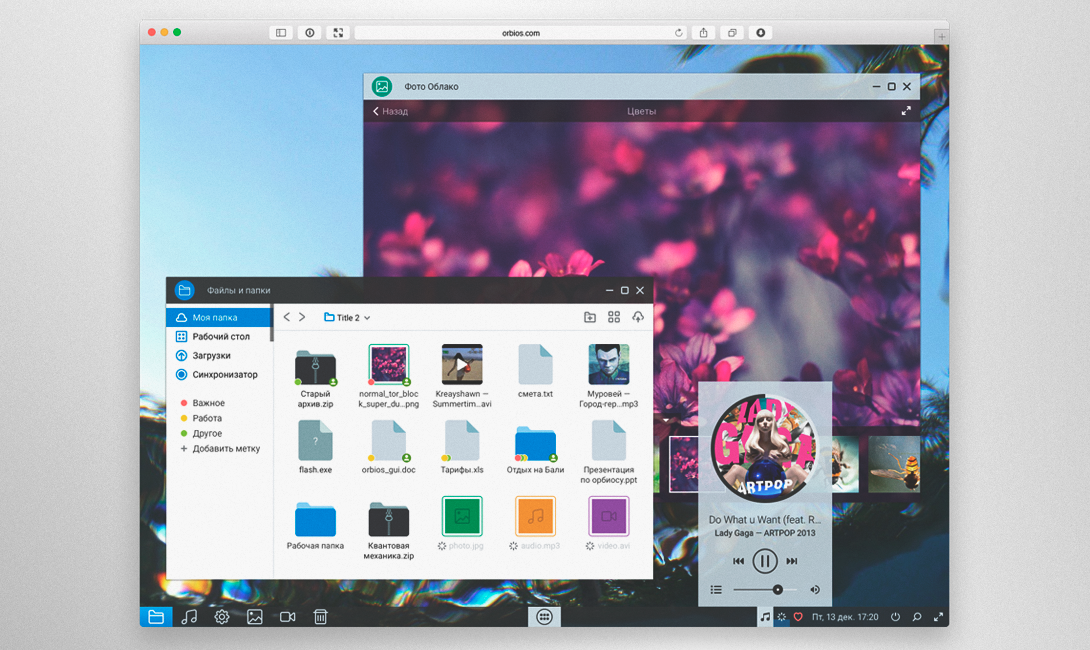Select the flash.exe file
Viewport: 1090px width, 650px height.
click(315, 447)
